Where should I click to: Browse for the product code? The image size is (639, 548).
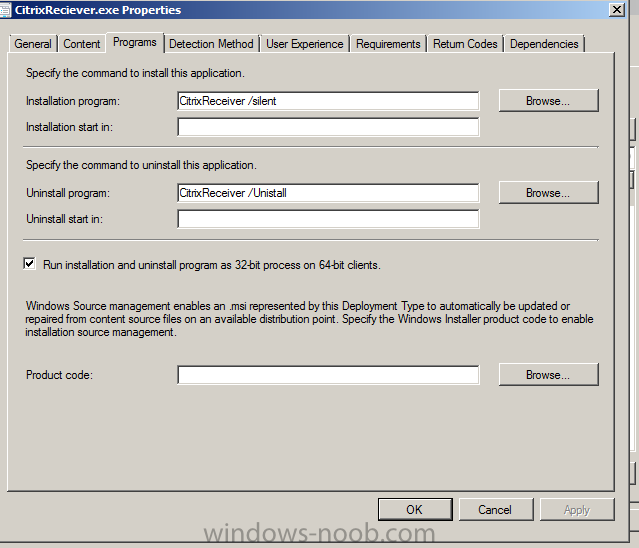click(549, 374)
